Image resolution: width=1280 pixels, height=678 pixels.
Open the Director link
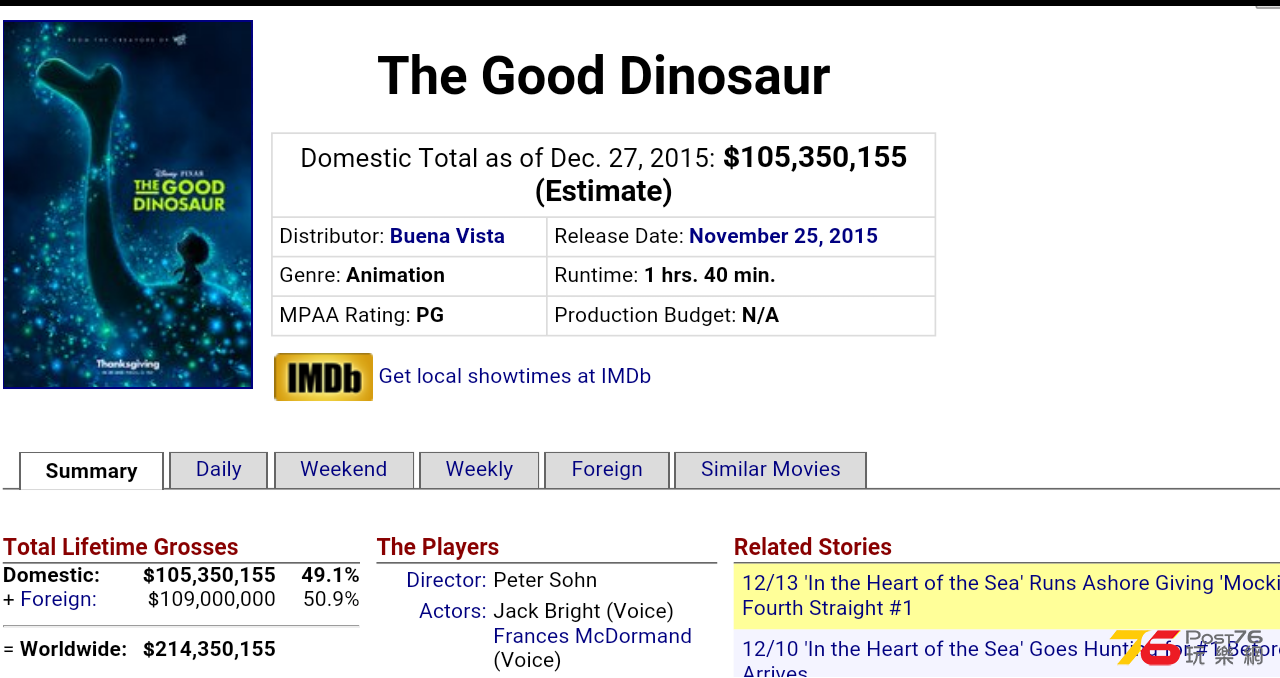tap(446, 580)
